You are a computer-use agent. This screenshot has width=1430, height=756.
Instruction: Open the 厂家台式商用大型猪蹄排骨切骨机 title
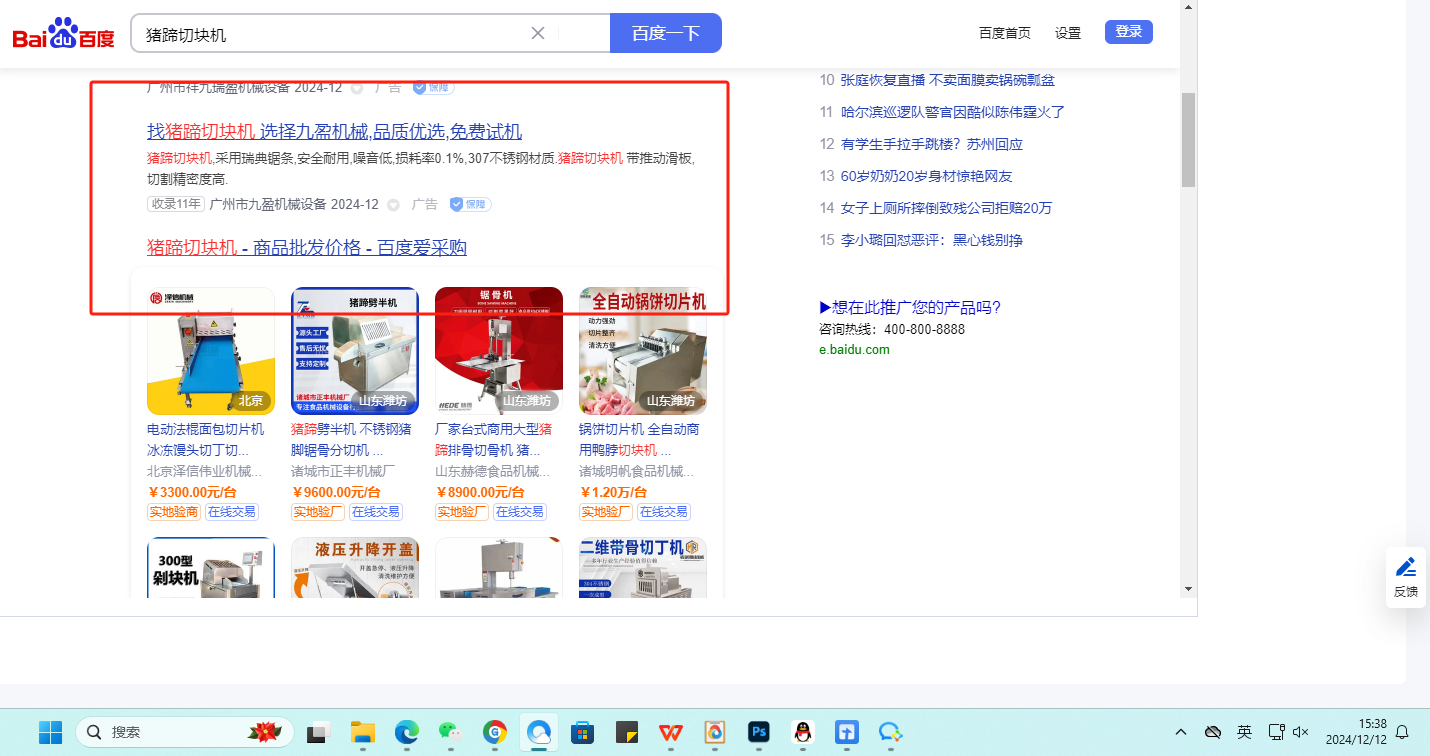494,440
